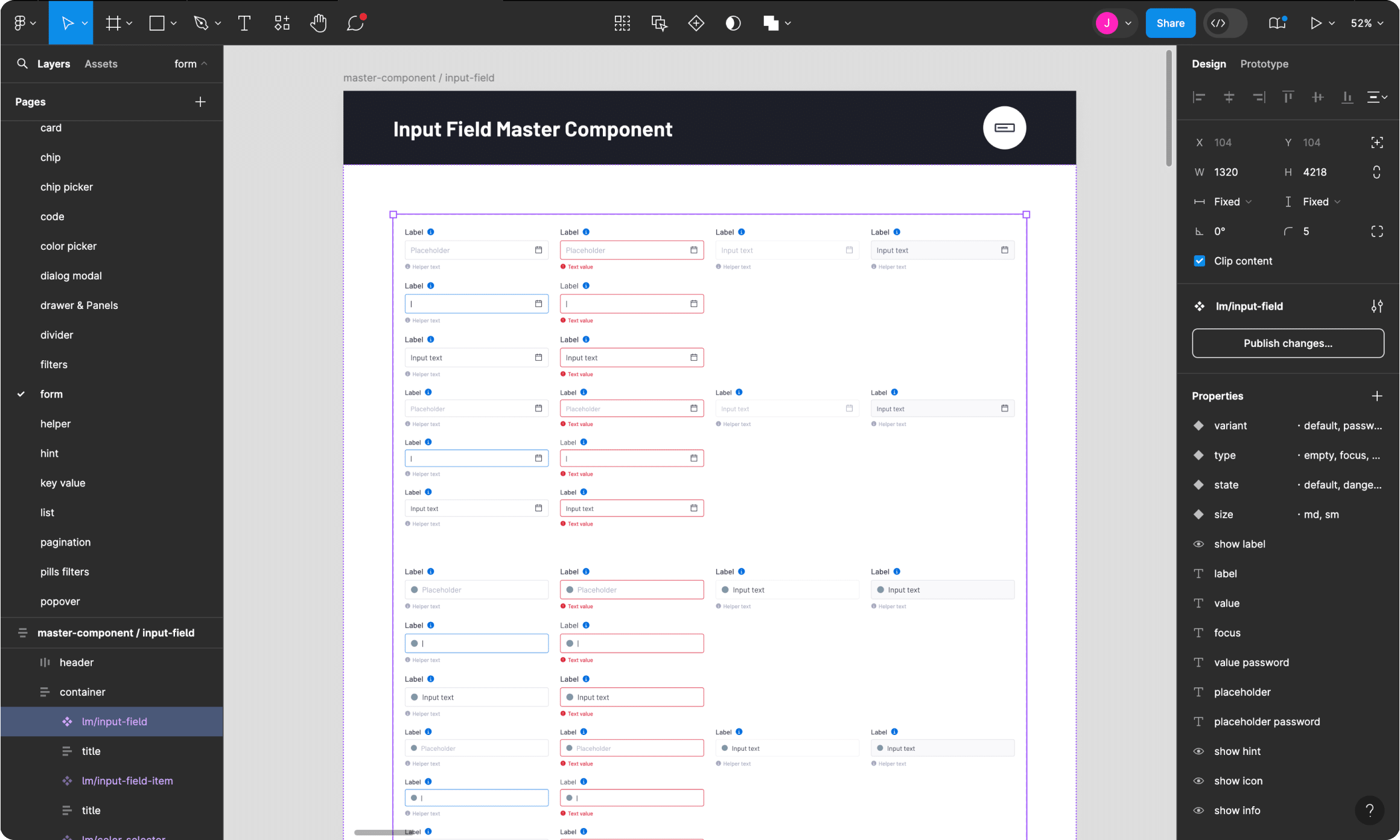Click the Boolean groups icon
The width and height of the screenshot is (1400, 840).
(x=771, y=23)
